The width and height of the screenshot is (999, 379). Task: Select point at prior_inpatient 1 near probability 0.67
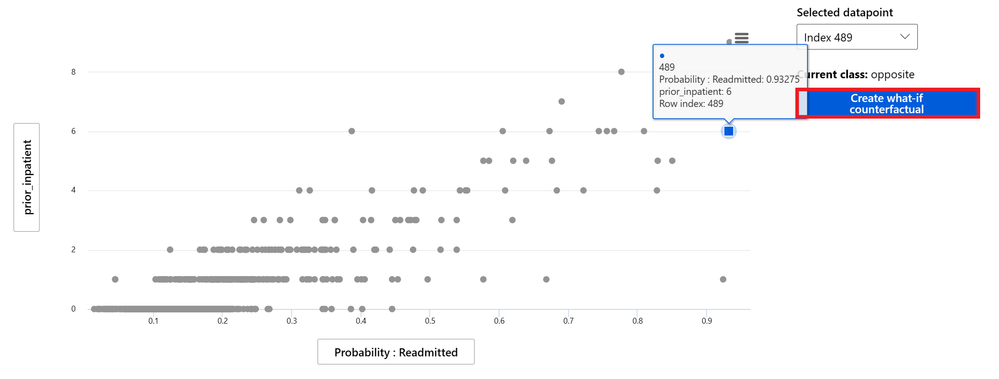click(546, 279)
